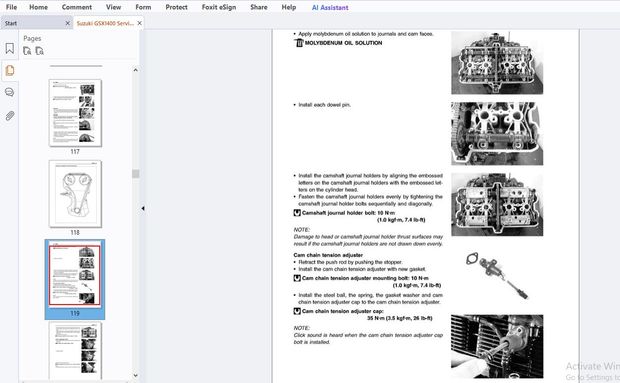
Task: Open the Comments panel icon
Action: 10,92
